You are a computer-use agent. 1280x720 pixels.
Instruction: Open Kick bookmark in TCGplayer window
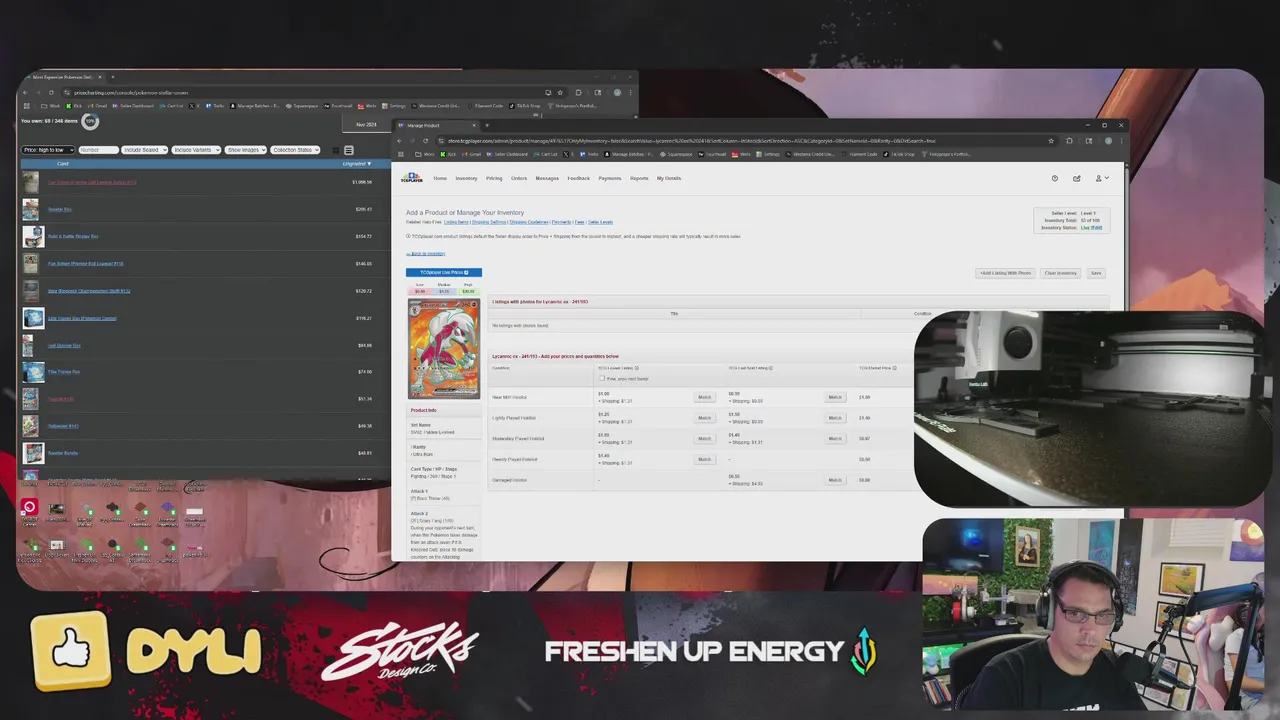tap(449, 154)
